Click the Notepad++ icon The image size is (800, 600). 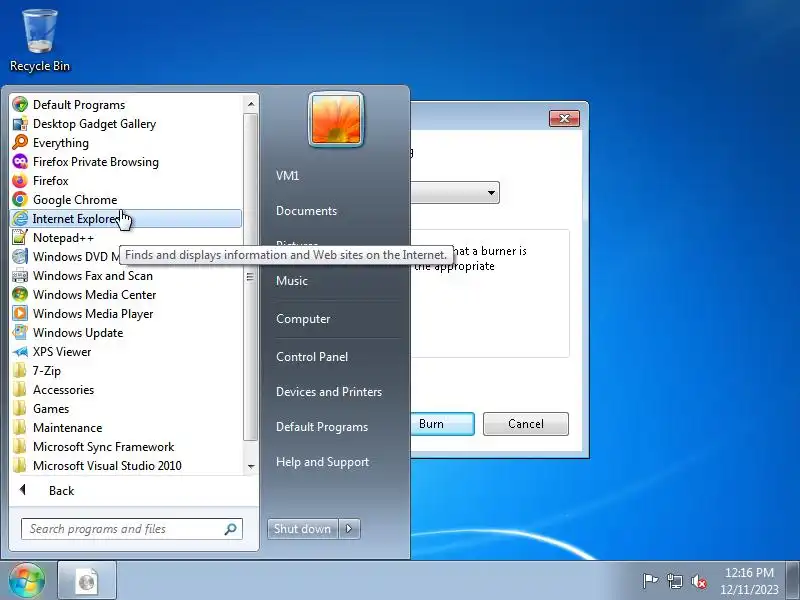20,238
